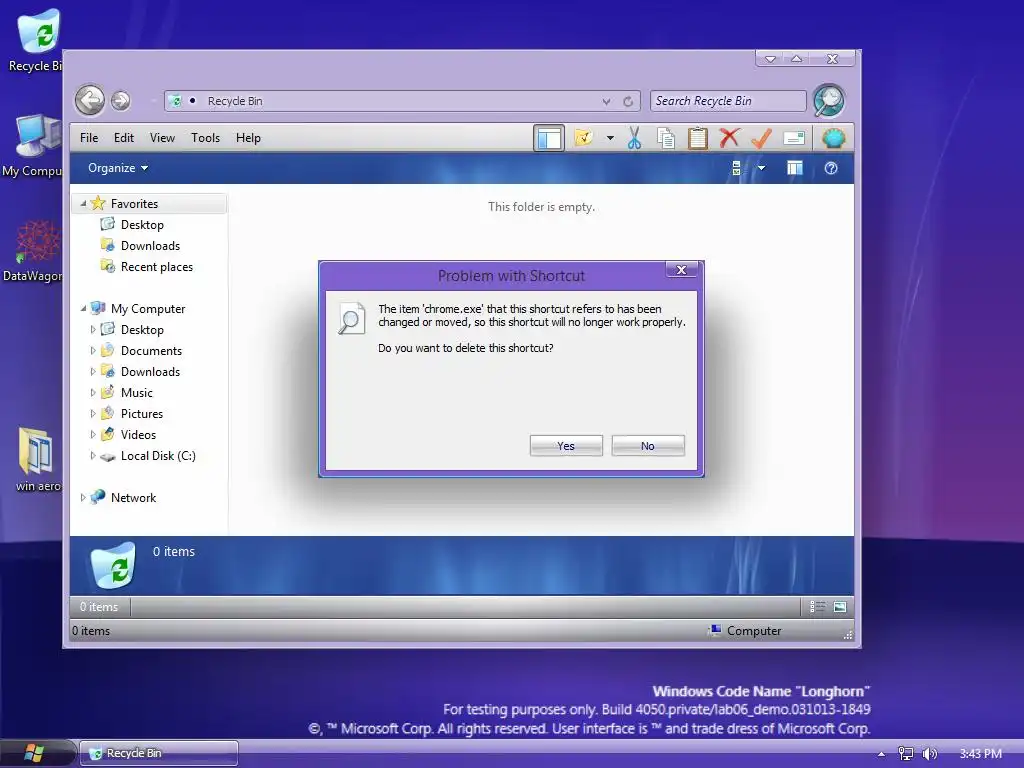Select the DataWagon desktop shortcut

(x=33, y=251)
